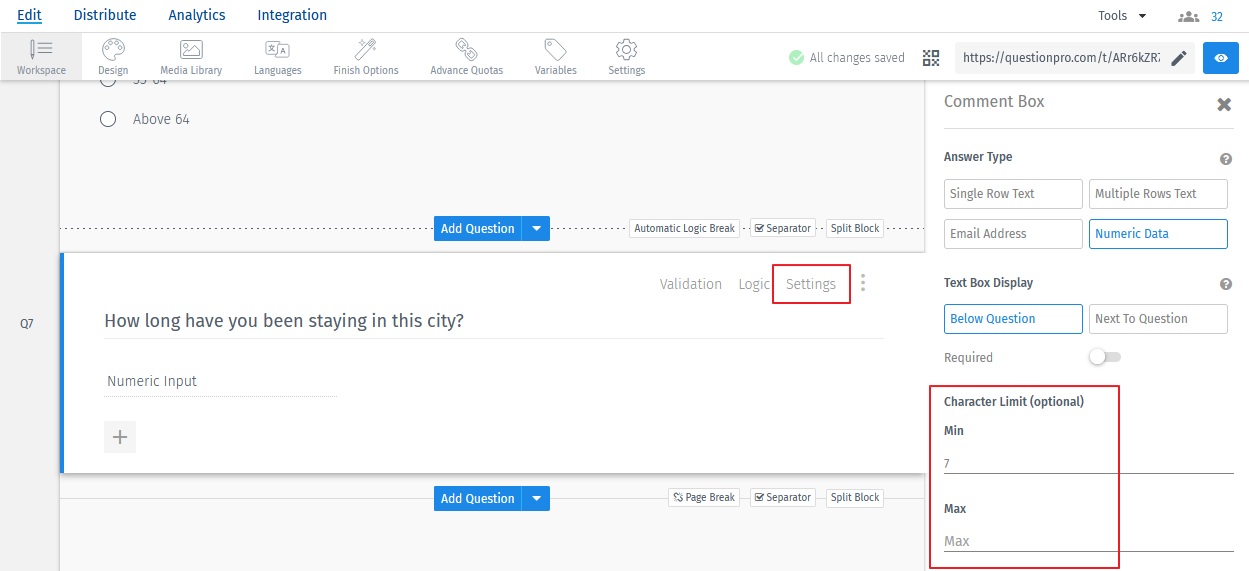Open the lower Add Question dropdown arrow

click(537, 498)
